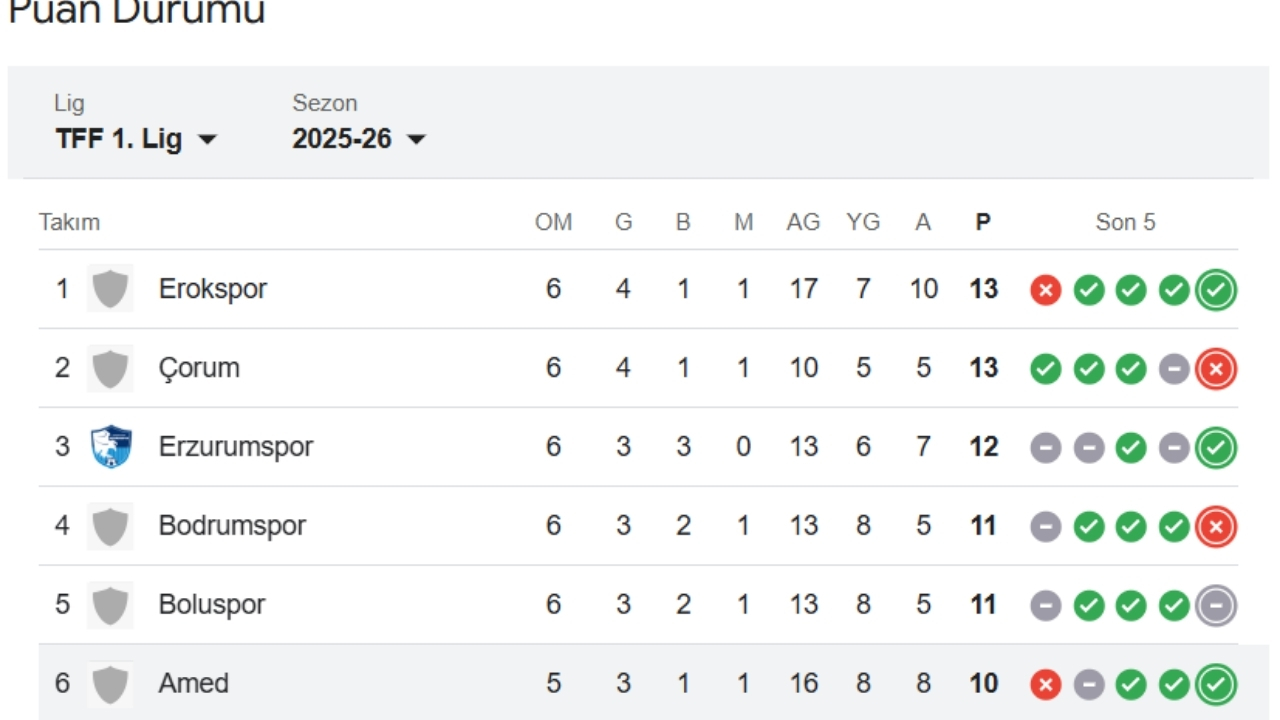Click the Erokspor placeholder shield icon
This screenshot has height=720, width=1280.
pos(110,289)
